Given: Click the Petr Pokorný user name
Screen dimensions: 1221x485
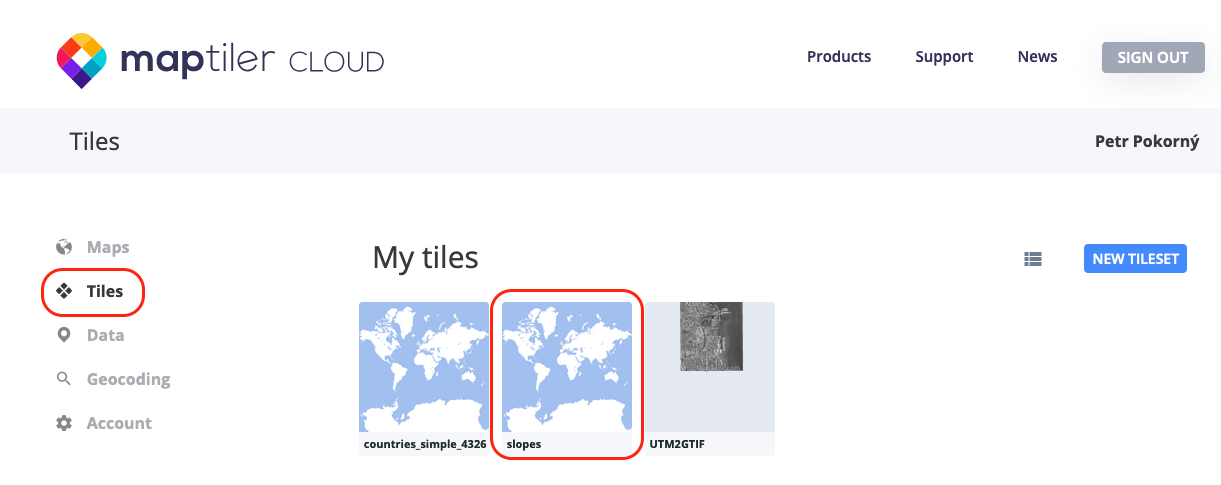Looking at the screenshot, I should pyautogui.click(x=1146, y=141).
